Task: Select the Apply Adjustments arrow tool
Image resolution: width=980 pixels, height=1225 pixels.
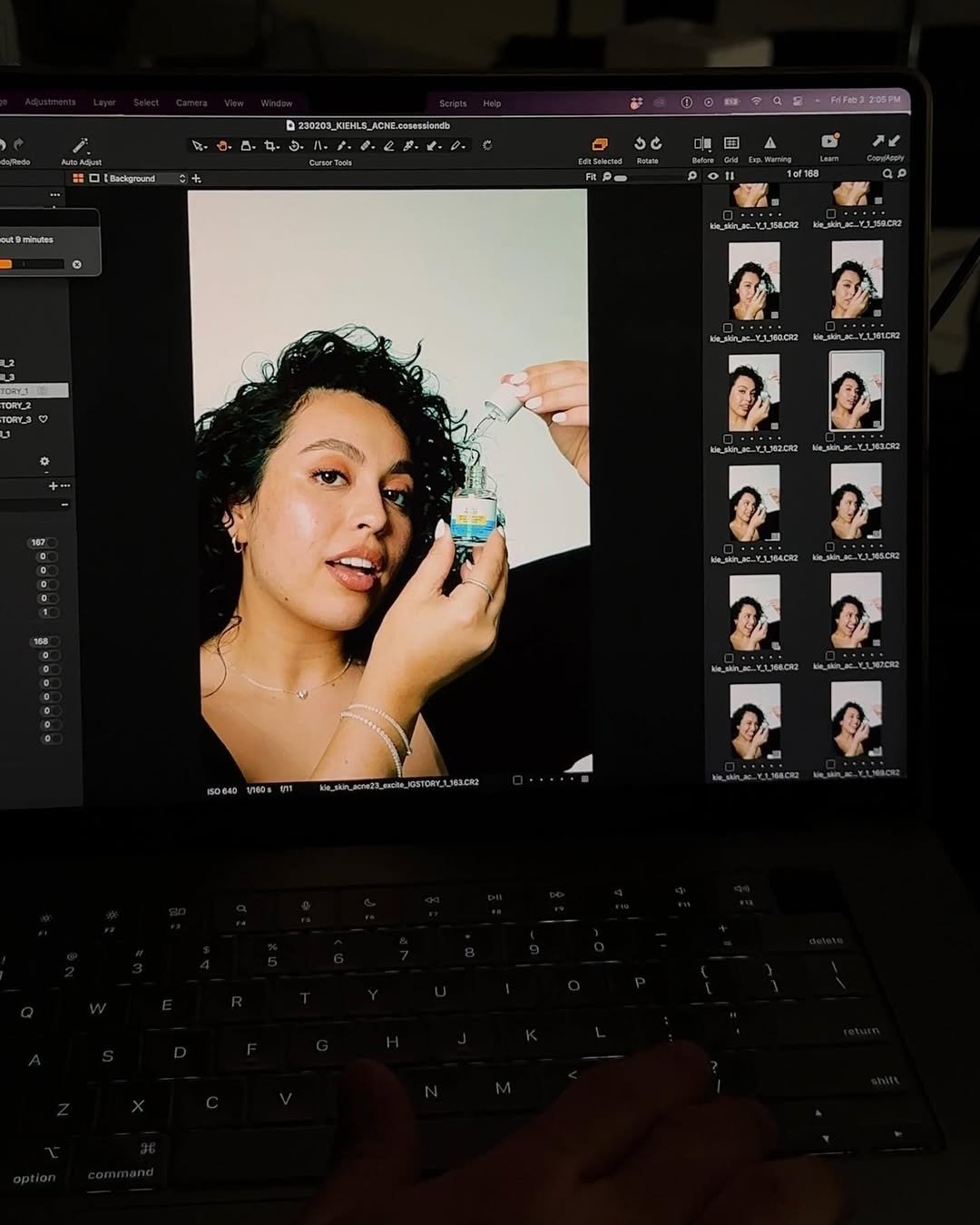Action: [435, 146]
